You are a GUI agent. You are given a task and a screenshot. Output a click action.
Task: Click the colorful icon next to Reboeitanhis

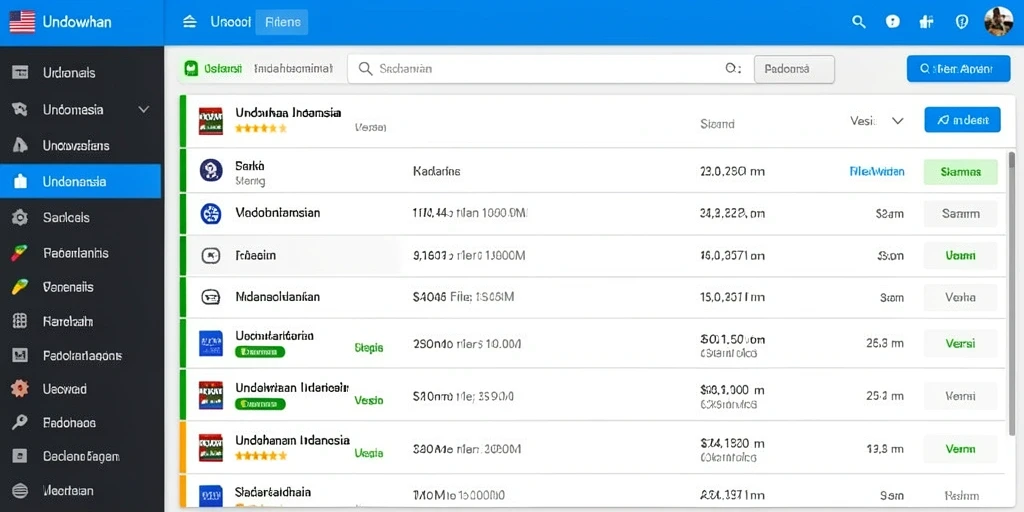[20, 253]
